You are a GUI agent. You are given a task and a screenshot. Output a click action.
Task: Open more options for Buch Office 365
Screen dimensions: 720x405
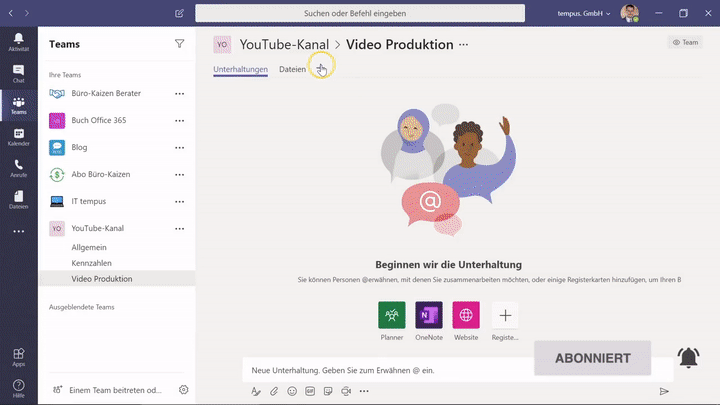(180, 121)
